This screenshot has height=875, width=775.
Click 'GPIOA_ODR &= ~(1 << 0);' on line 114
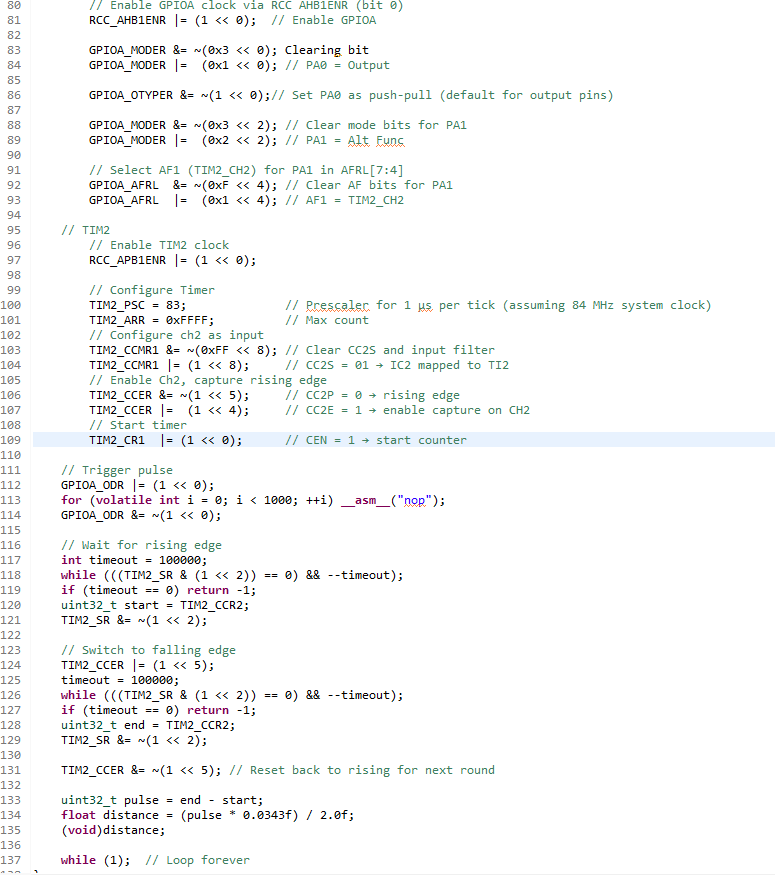click(x=141, y=515)
